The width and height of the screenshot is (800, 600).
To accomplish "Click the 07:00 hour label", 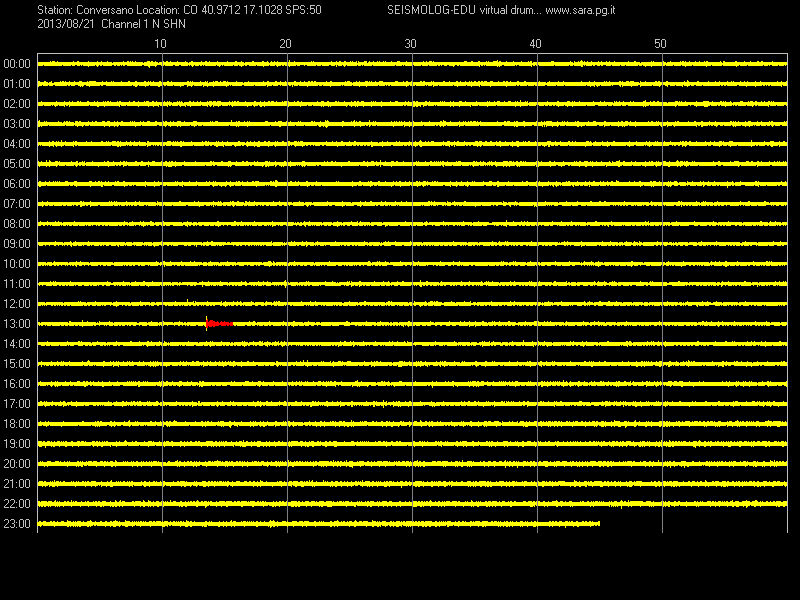I will (x=17, y=204).
